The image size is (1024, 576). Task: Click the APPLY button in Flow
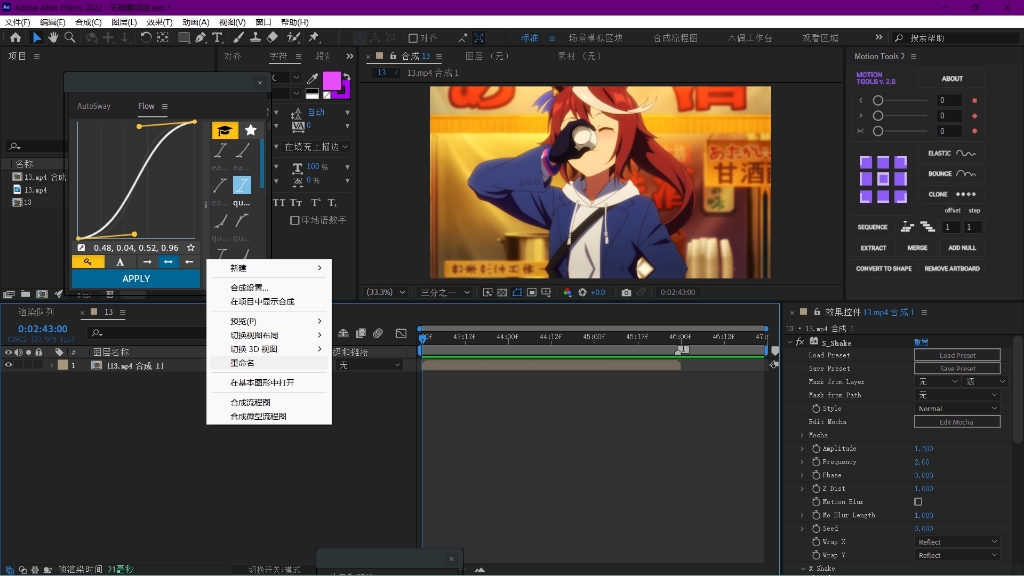click(x=136, y=279)
